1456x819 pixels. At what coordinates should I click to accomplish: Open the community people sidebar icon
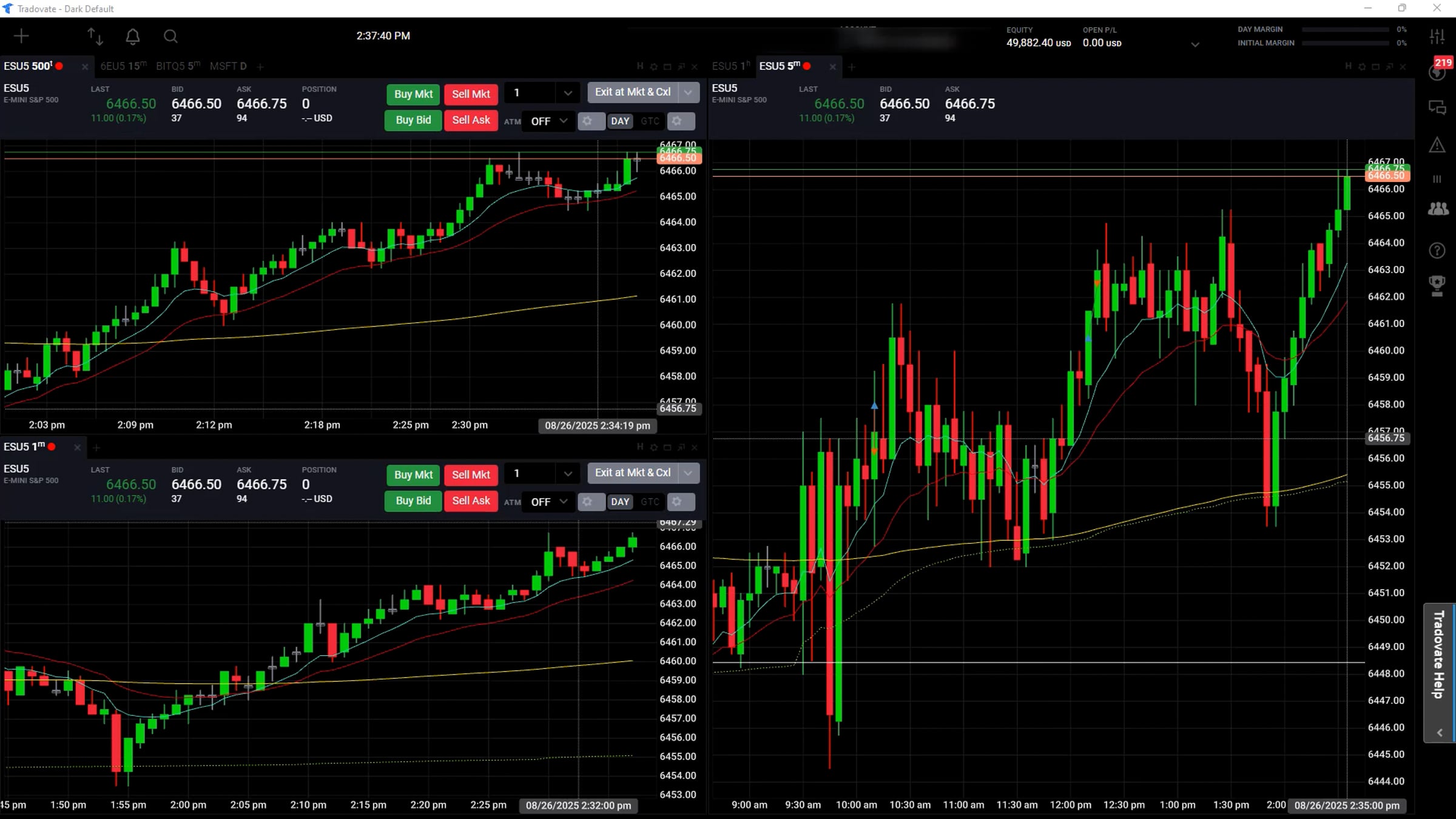[x=1437, y=209]
